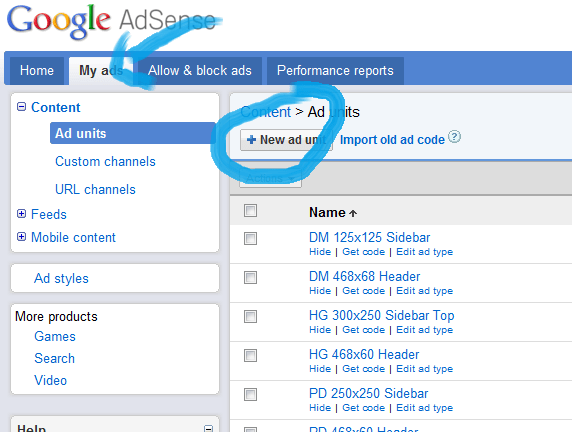Open the Allow & block ads tab
The height and width of the screenshot is (432, 572).
pyautogui.click(x=200, y=70)
